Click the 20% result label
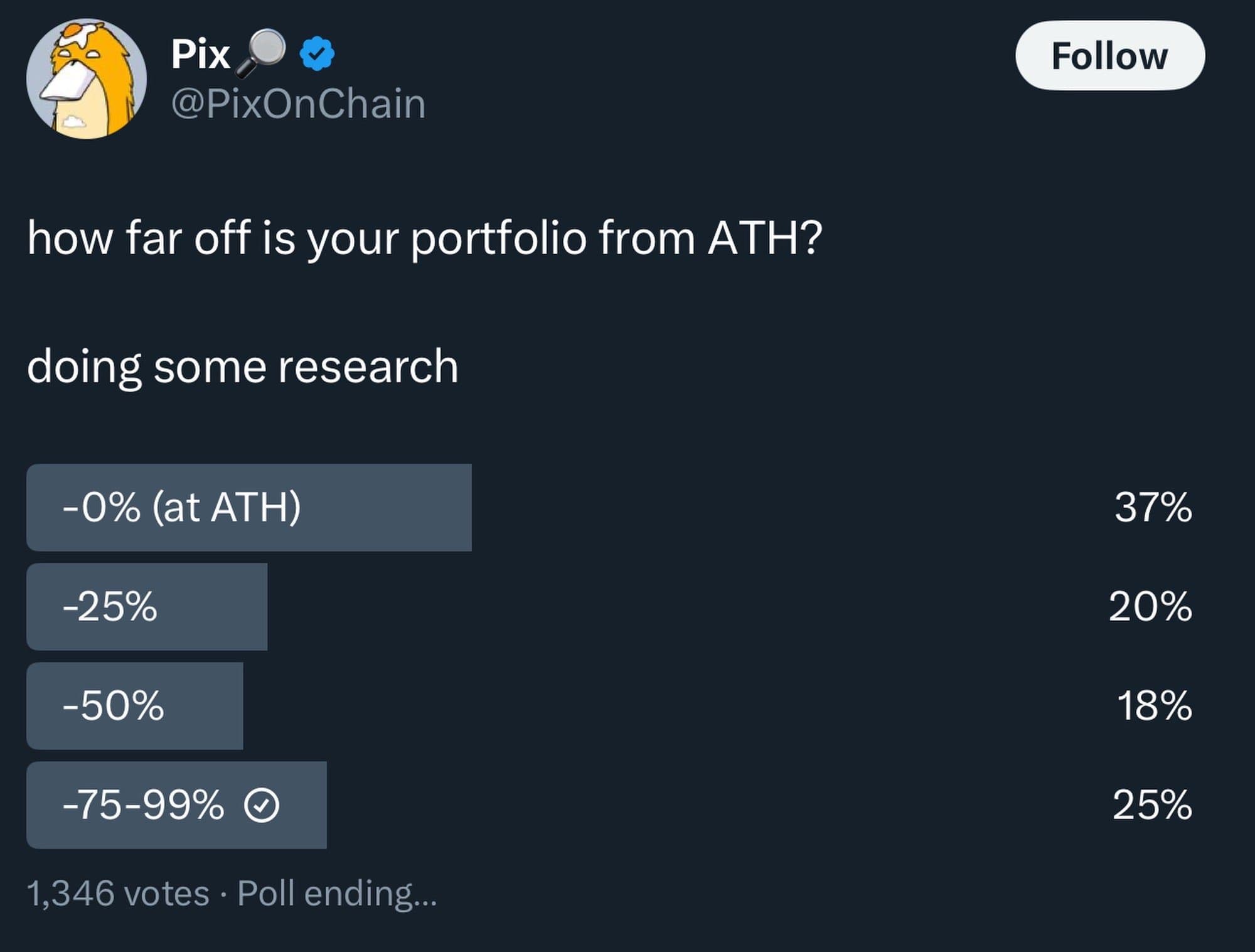 [1150, 606]
